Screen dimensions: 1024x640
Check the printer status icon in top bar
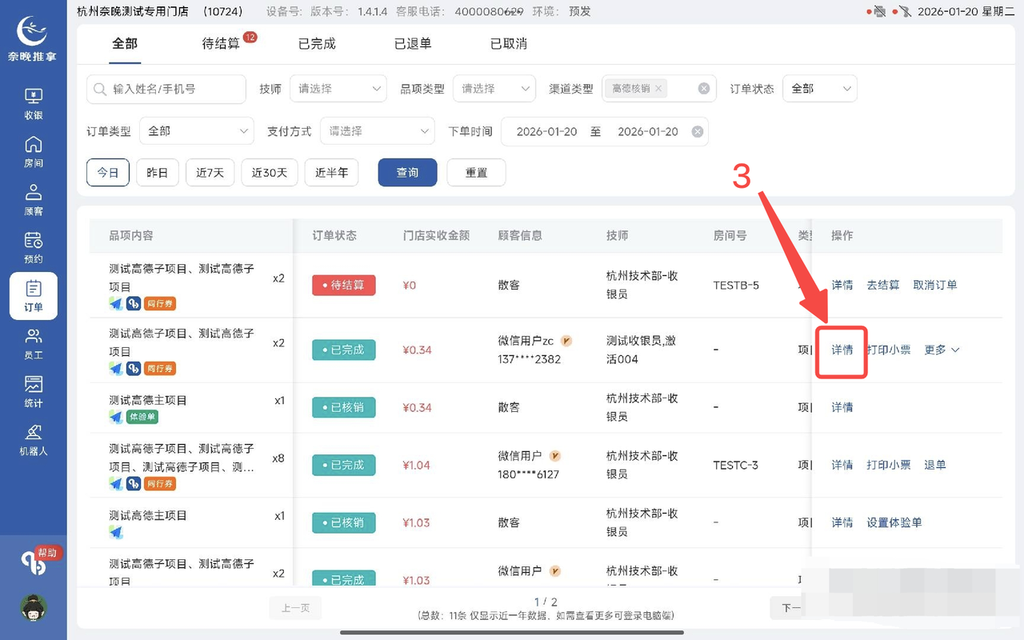pos(880,12)
